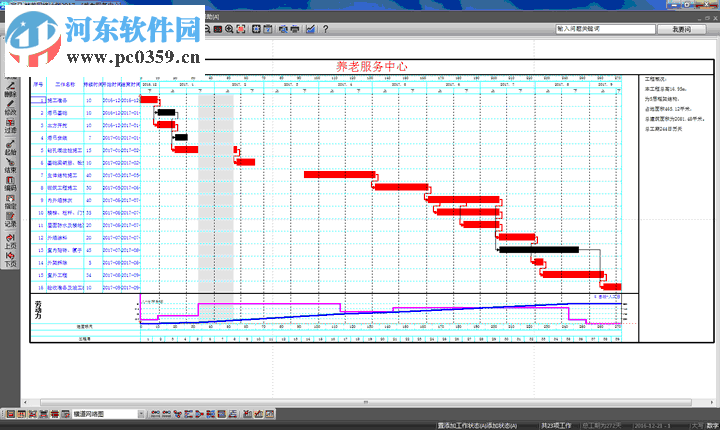This screenshot has height=430, width=720.
Task: Select the red Gantt bar of task 15
Action: (573, 275)
